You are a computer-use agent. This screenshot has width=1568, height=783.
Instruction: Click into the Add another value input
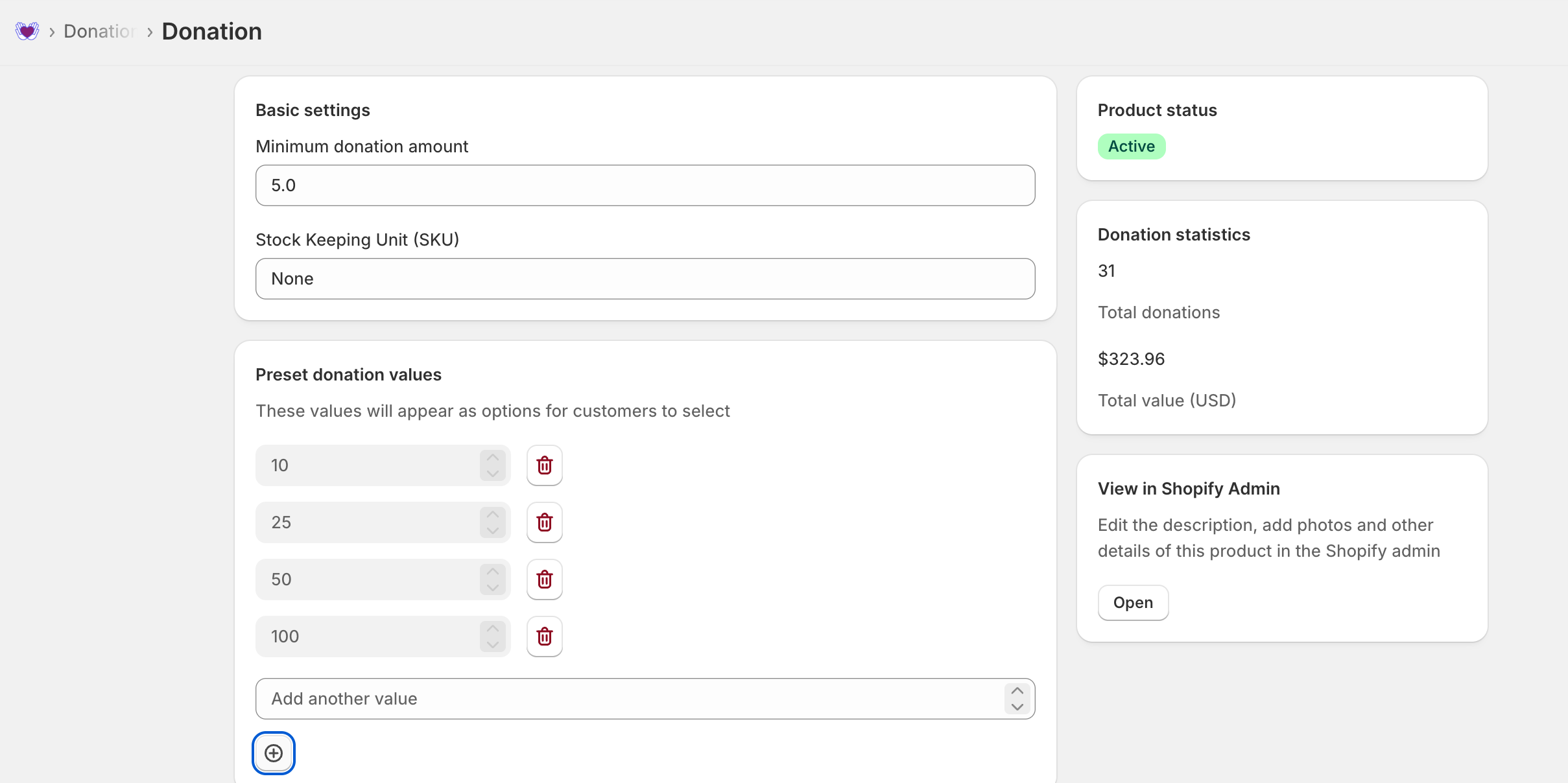(x=629, y=699)
